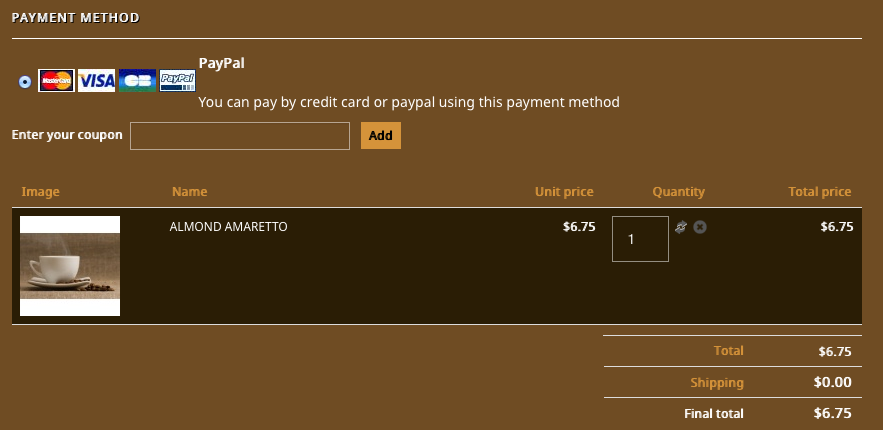
Task: Remove Almond Amaretto from the cart
Action: (700, 227)
